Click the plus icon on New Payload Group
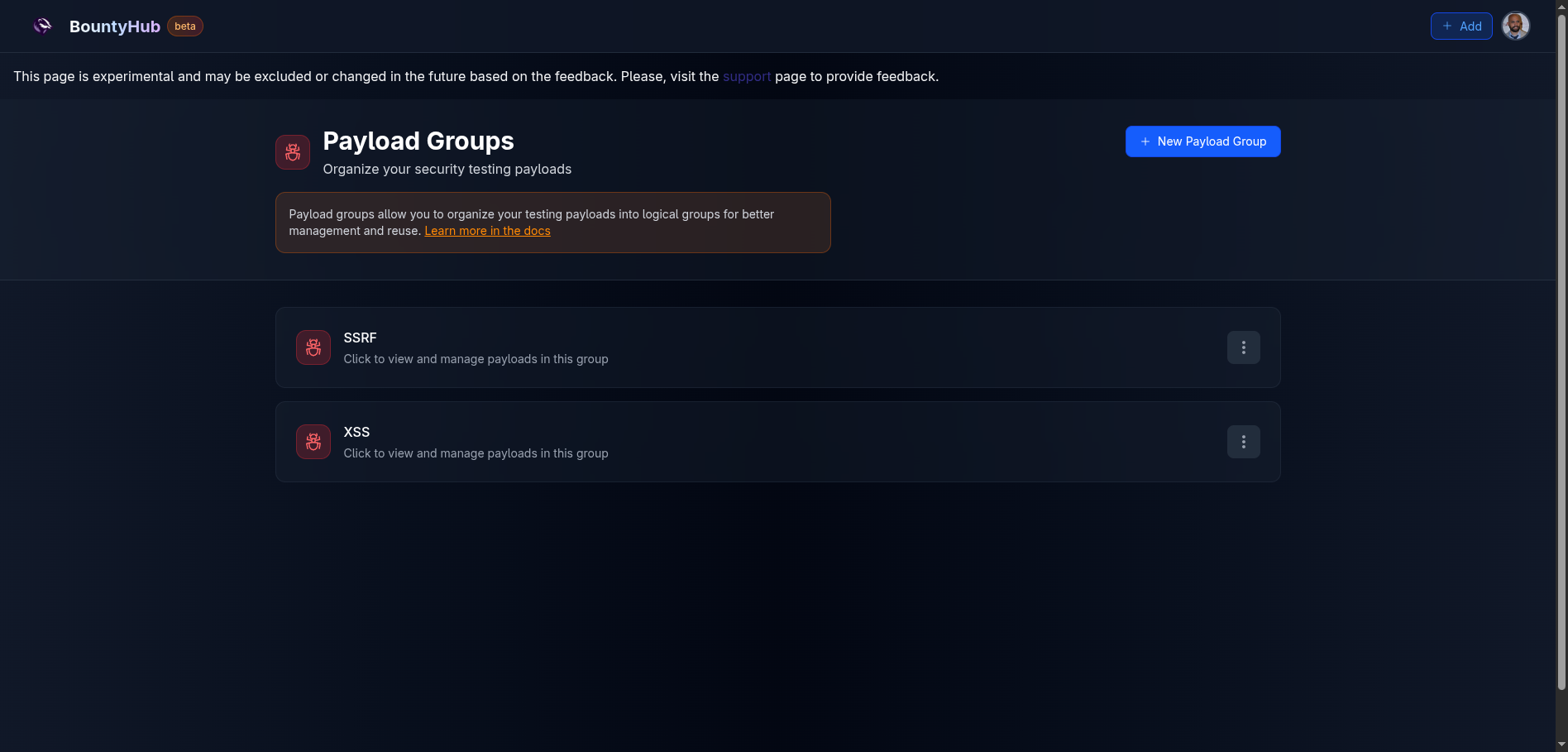Screen dimensions: 1568x752 [x=1145, y=141]
